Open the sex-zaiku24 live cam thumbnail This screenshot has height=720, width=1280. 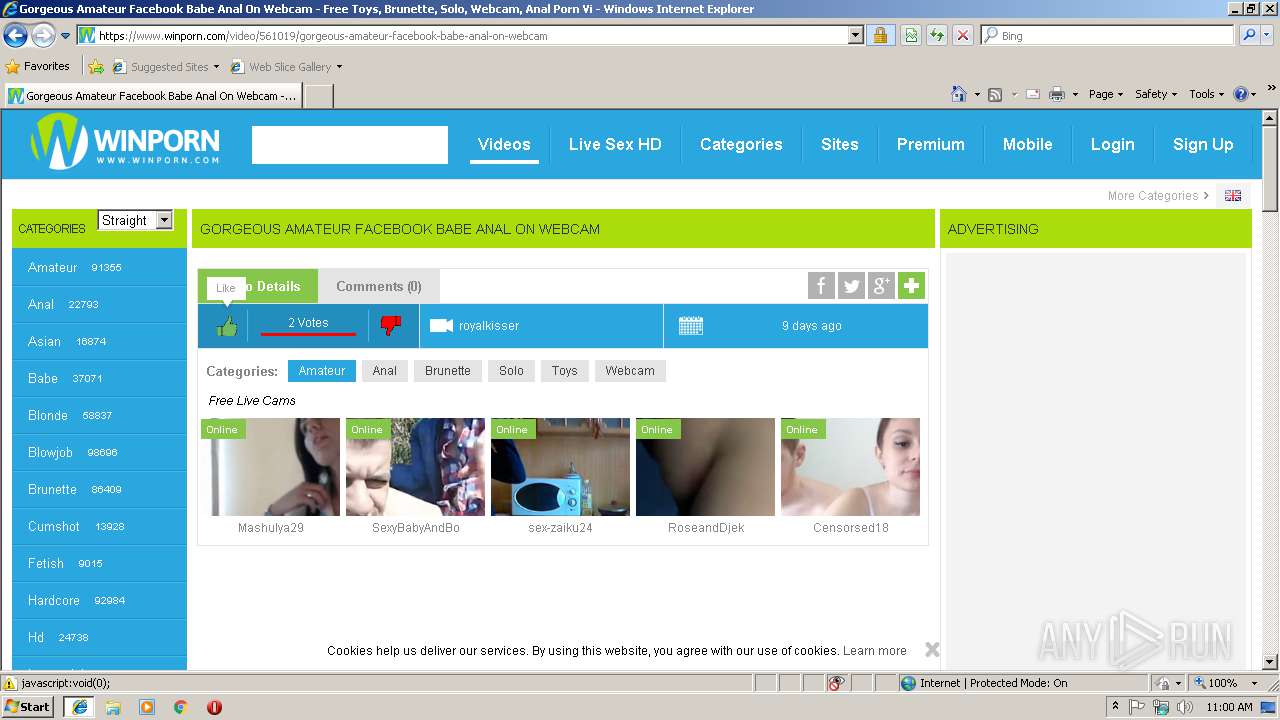tap(560, 467)
